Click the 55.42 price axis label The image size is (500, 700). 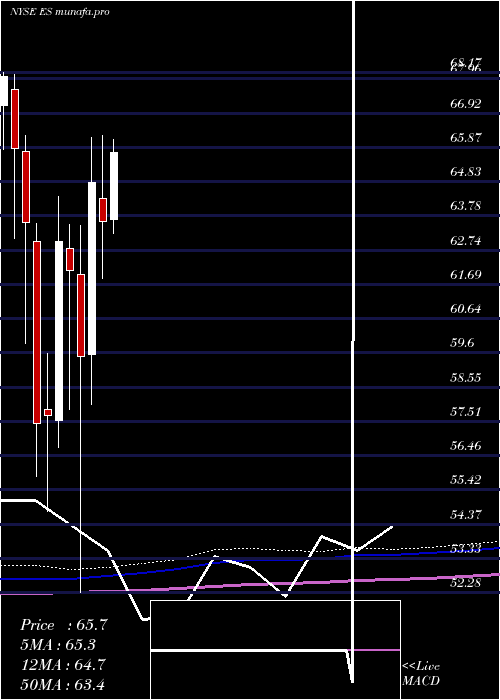pyautogui.click(x=466, y=480)
